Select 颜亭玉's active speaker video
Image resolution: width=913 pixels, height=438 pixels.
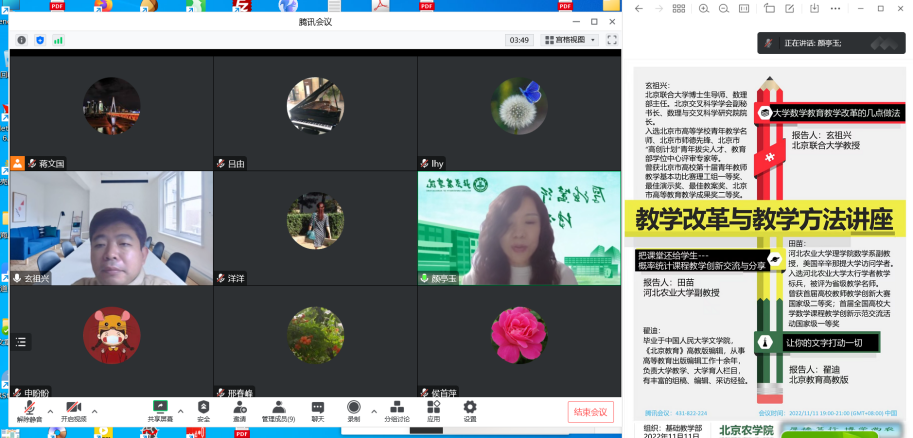click(519, 228)
